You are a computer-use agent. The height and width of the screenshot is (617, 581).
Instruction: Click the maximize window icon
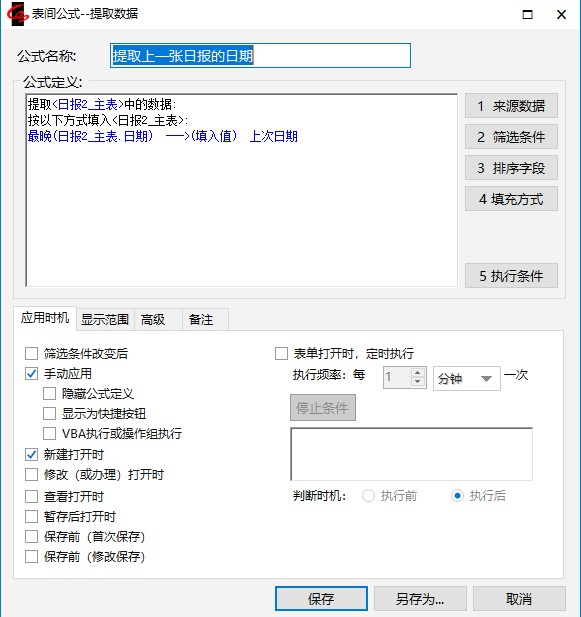[527, 15]
